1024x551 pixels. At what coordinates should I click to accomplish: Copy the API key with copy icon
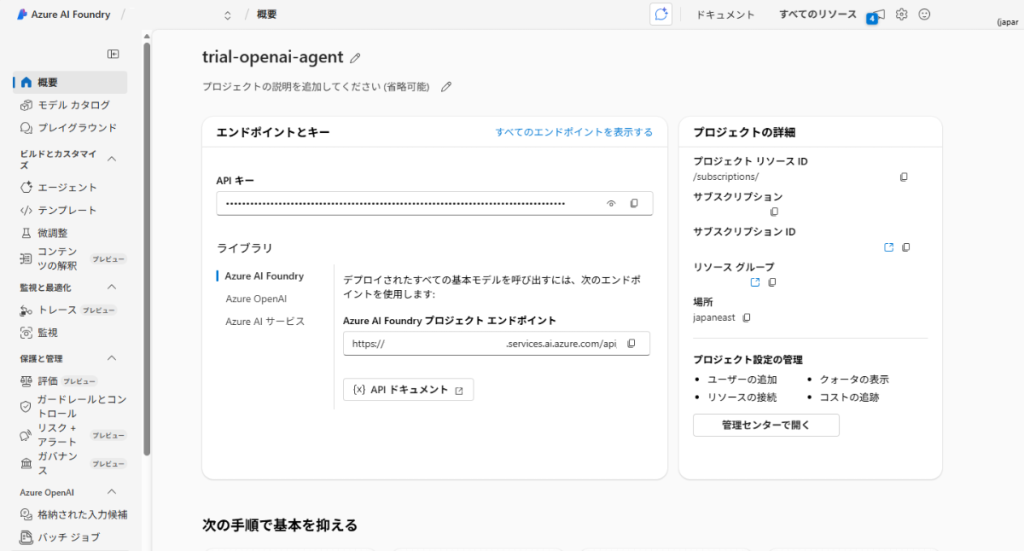633,204
